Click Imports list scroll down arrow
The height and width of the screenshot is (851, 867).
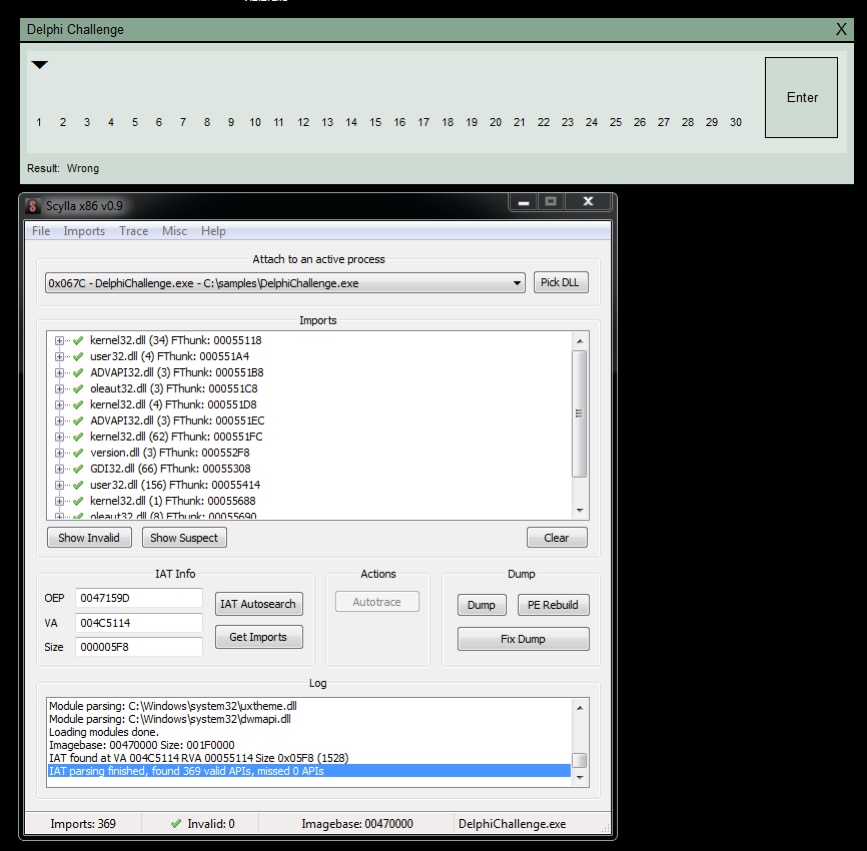click(579, 510)
